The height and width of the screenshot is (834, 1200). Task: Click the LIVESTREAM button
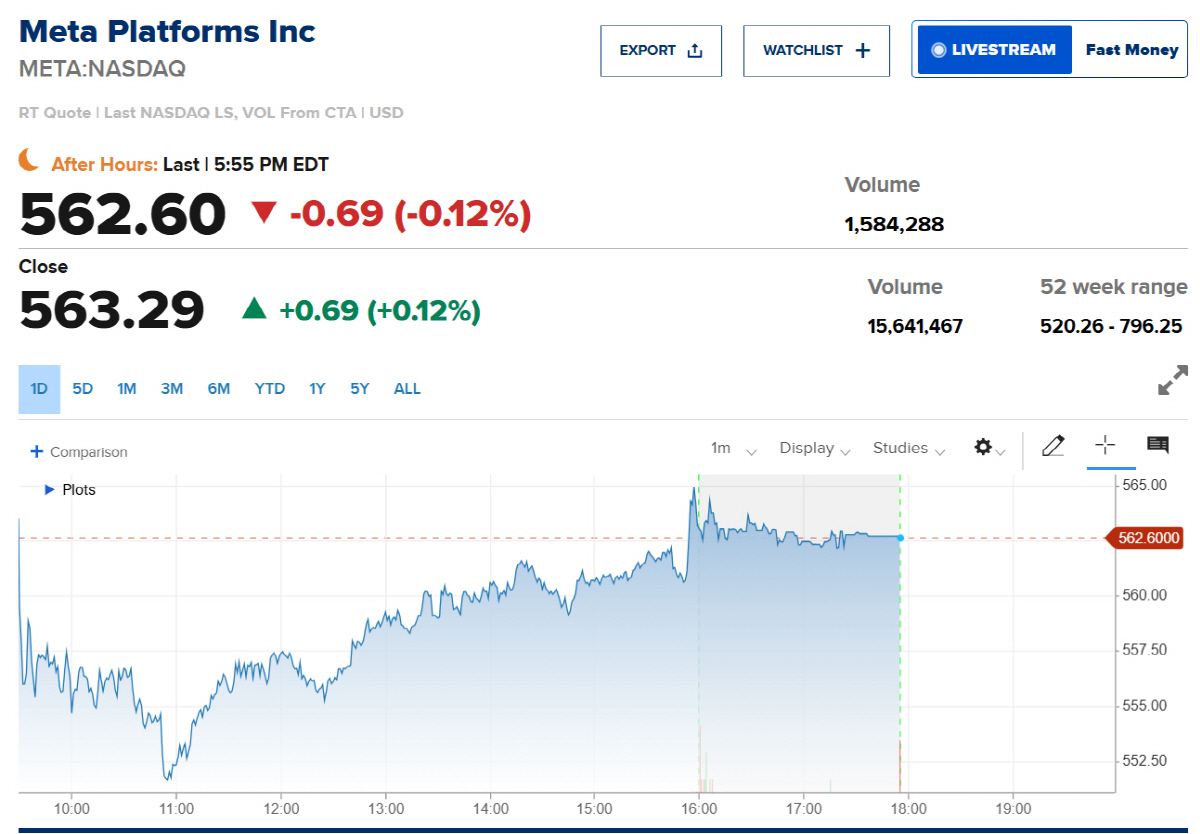994,50
